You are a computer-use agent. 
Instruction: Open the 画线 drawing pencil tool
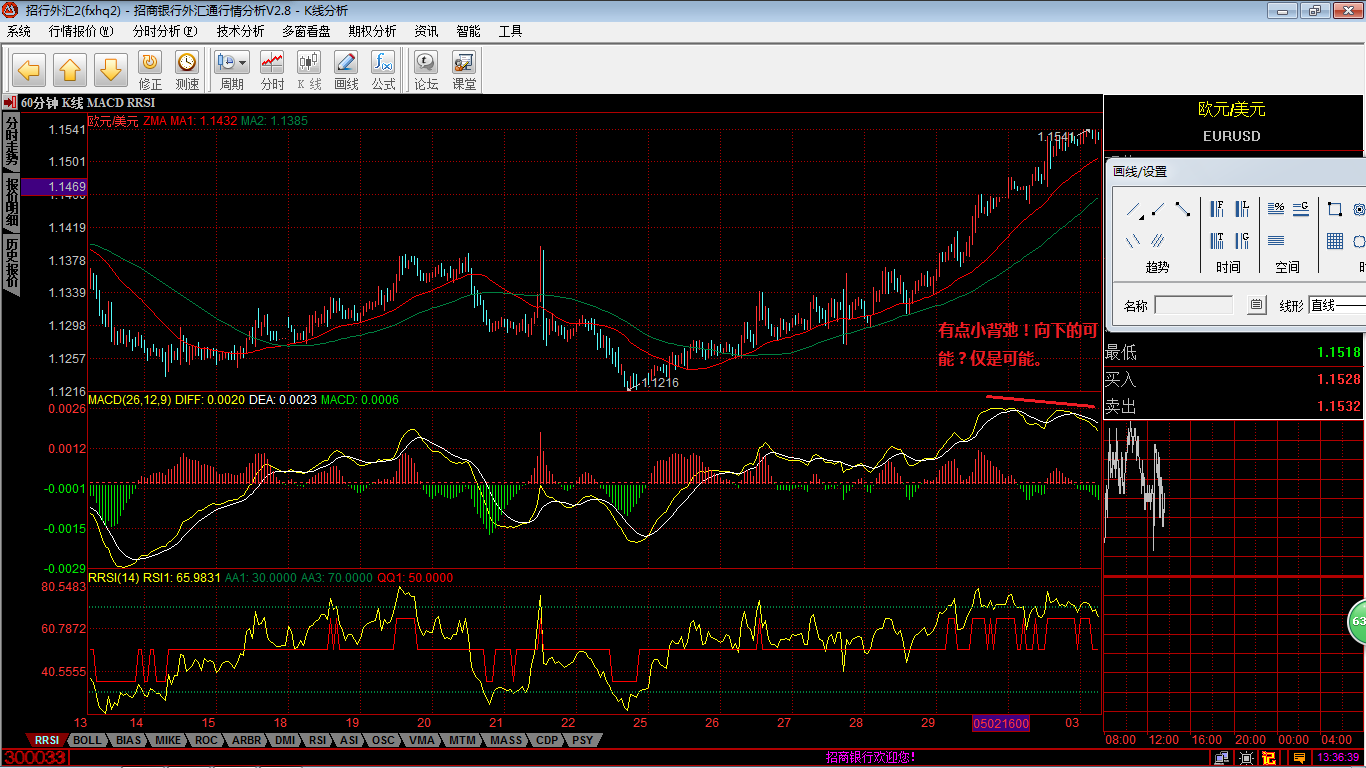[346, 71]
